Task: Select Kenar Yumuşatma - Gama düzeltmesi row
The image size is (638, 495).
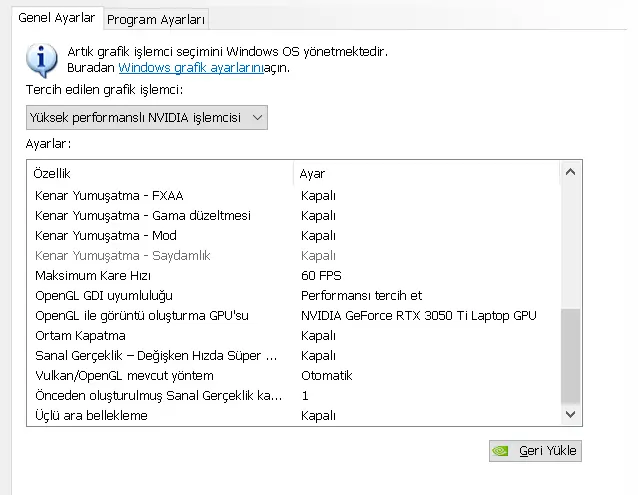Action: click(x=294, y=216)
